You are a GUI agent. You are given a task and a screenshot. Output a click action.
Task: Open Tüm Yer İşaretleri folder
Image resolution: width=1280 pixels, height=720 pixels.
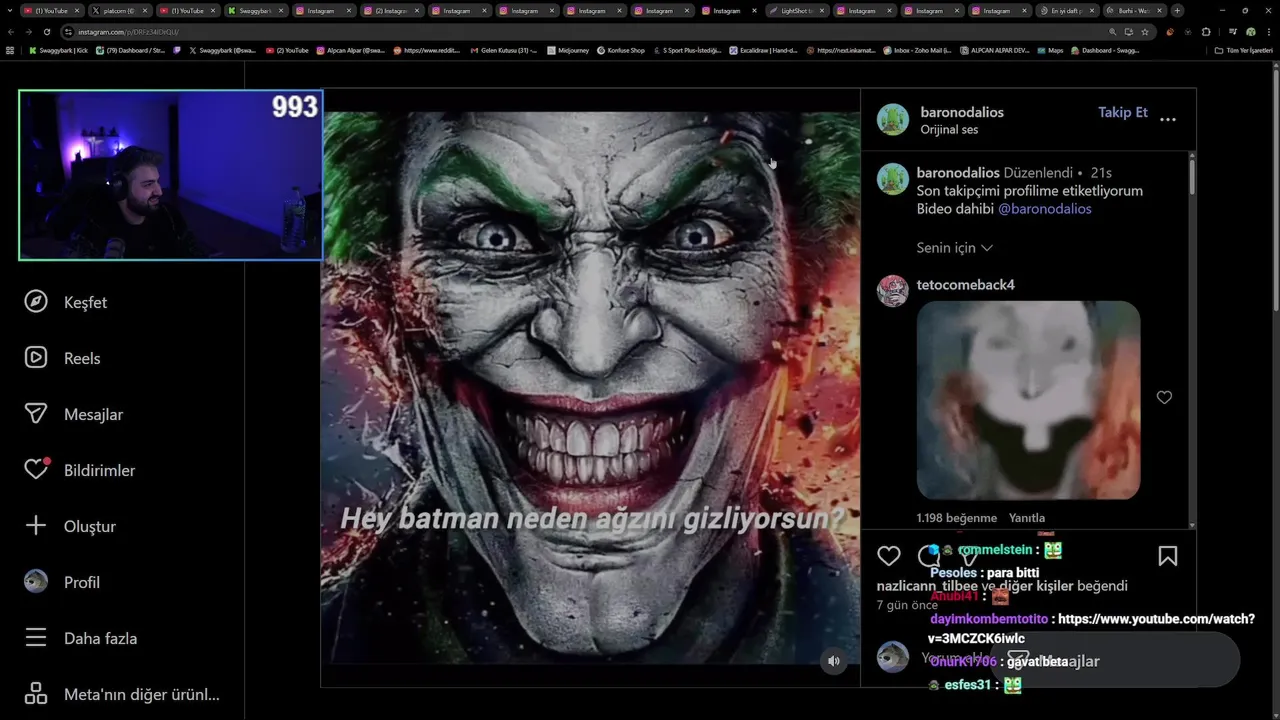coord(1243,50)
